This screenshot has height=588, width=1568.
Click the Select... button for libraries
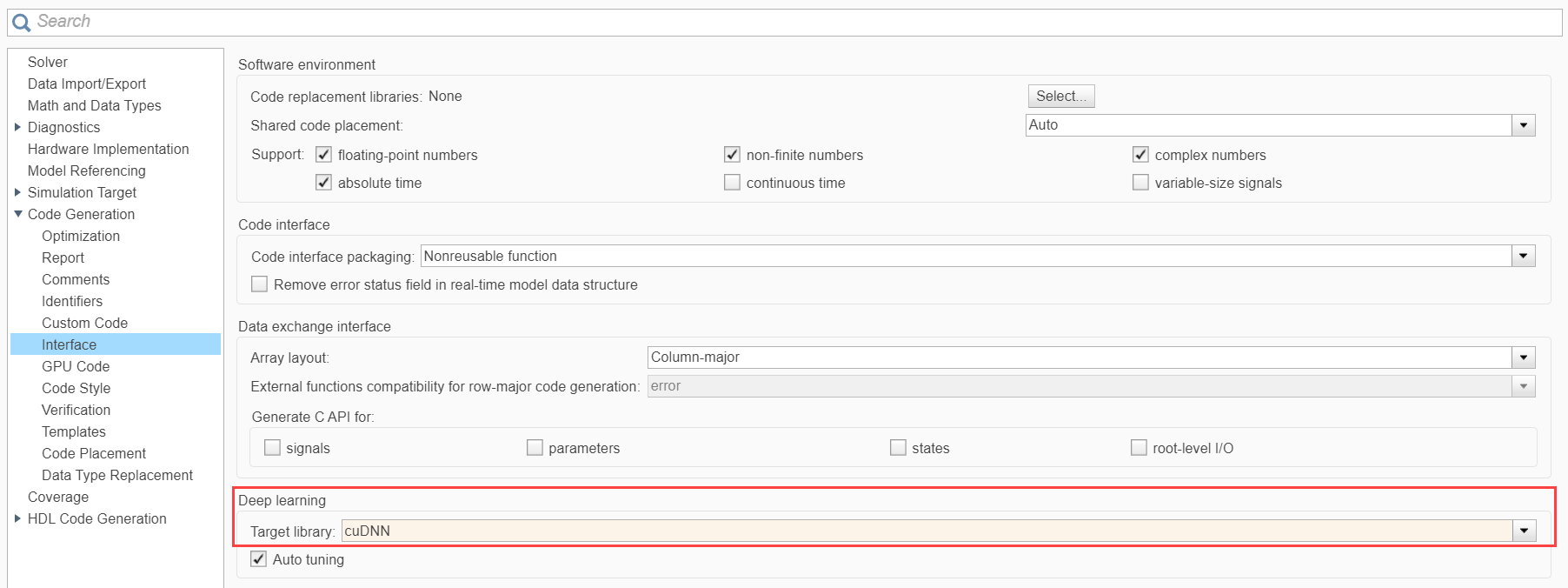1060,96
